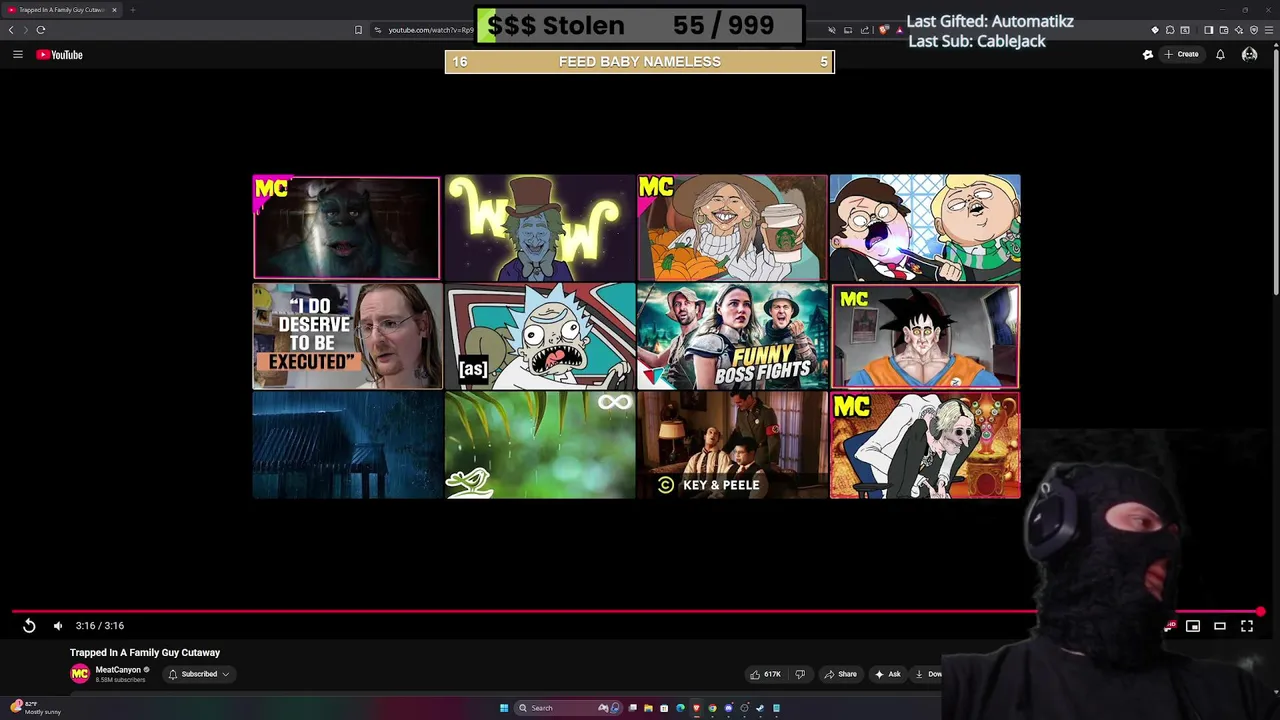Open the rainy cabin night thumbnail
The image size is (1280, 720).
[347, 445]
